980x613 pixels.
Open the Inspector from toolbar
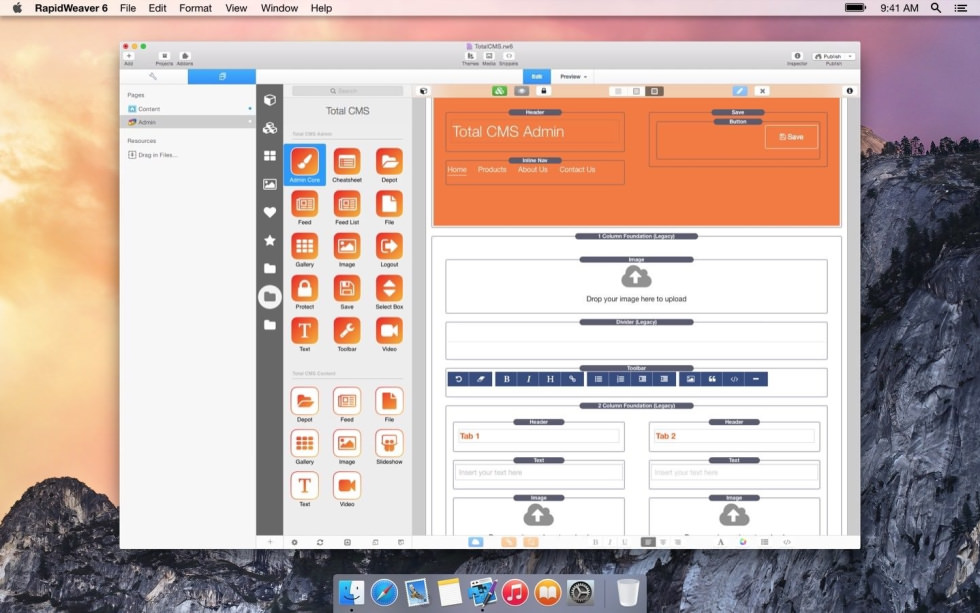coord(797,58)
